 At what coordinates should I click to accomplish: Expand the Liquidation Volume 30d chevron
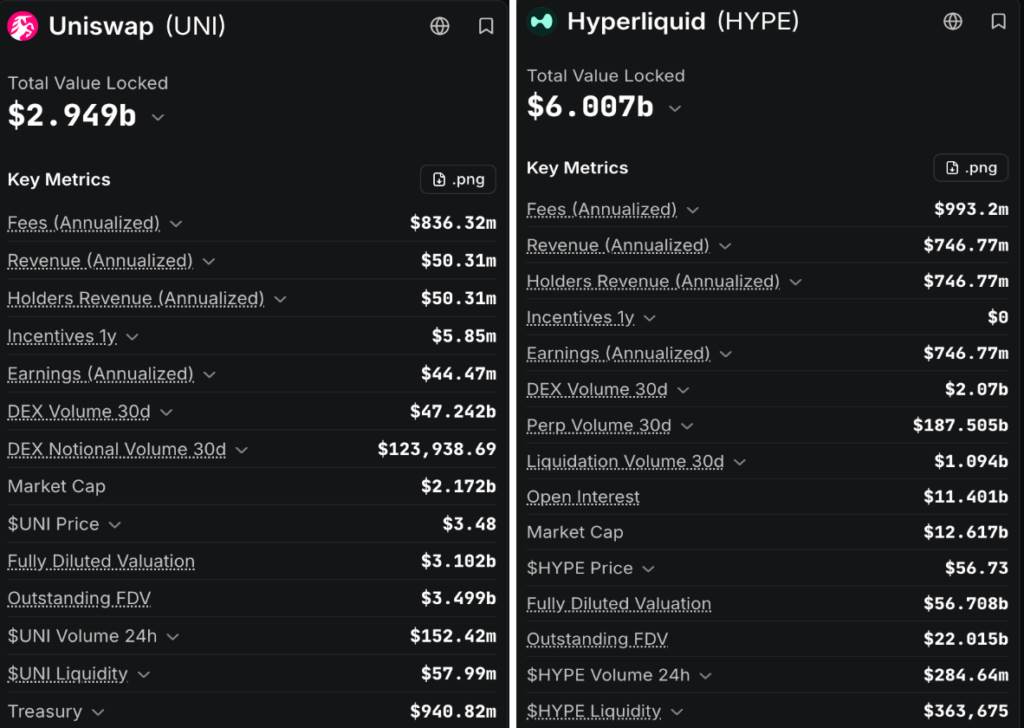tap(739, 462)
